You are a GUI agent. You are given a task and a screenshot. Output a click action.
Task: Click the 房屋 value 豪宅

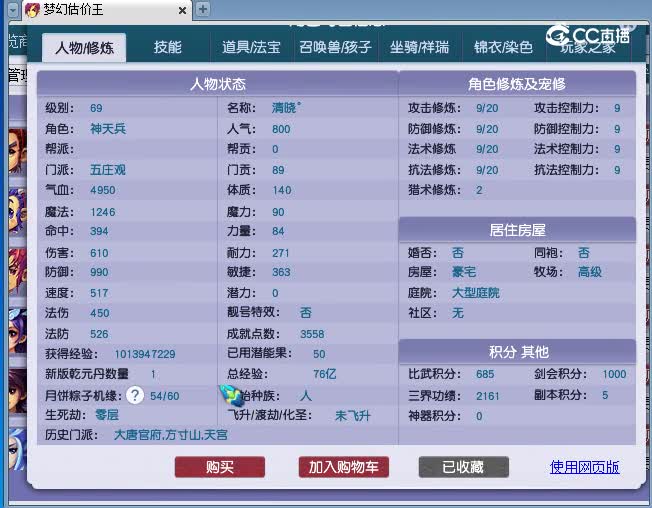click(x=464, y=272)
